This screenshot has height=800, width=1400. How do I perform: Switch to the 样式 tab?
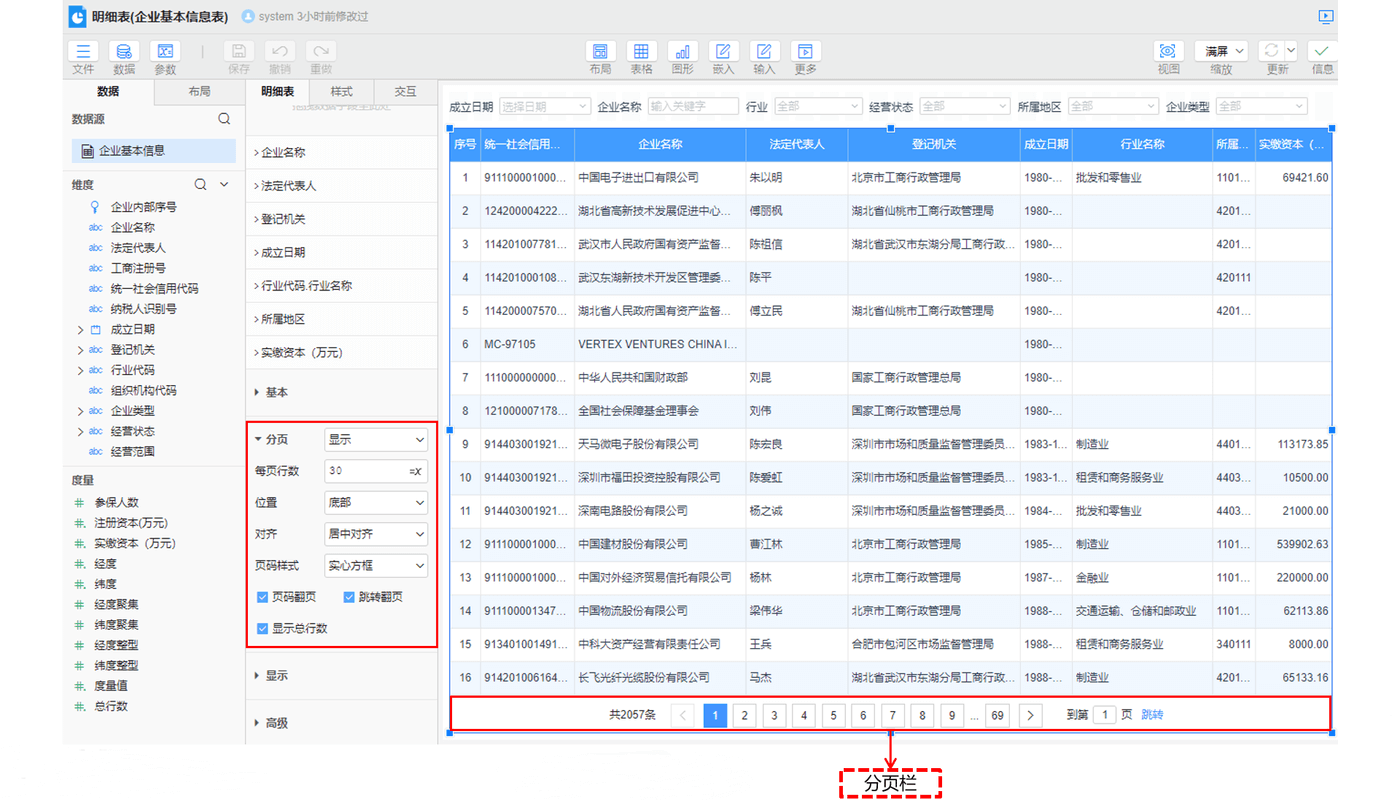click(x=341, y=91)
